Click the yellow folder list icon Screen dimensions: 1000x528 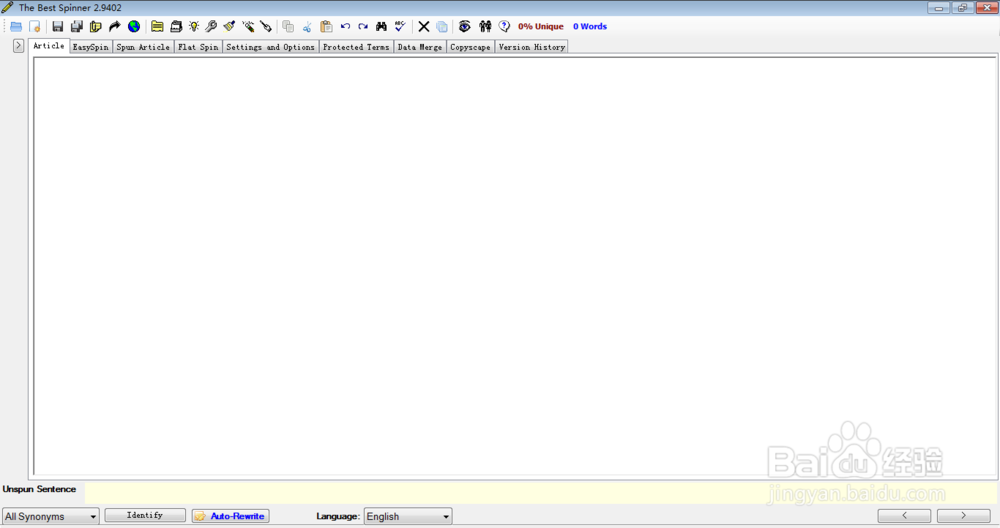[x=157, y=27]
